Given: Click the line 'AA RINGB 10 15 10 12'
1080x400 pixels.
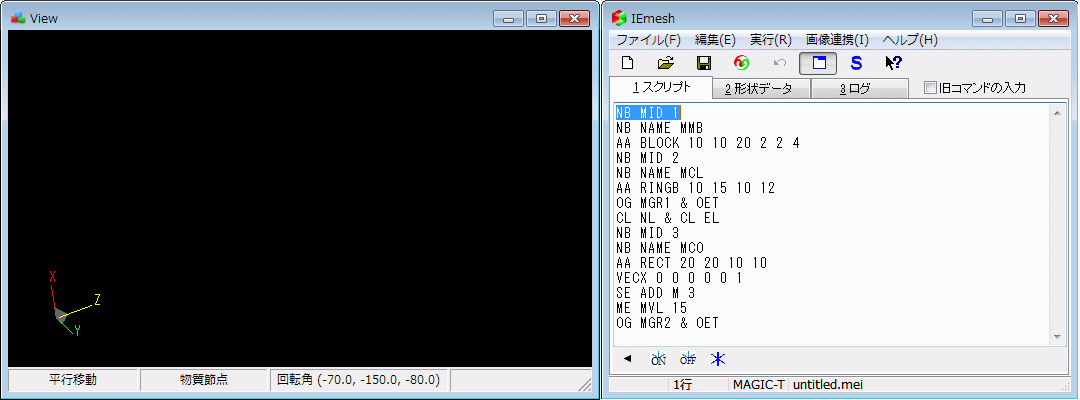Looking at the screenshot, I should pos(696,188).
